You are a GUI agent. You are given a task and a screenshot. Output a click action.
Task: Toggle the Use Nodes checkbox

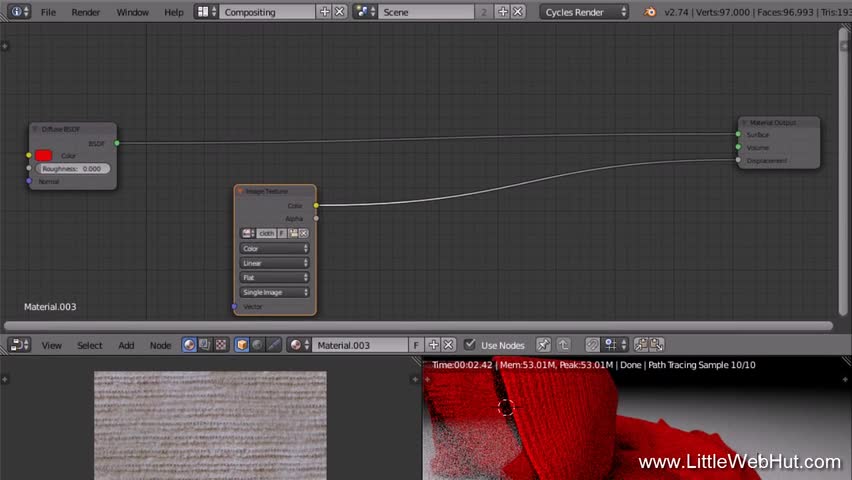tap(470, 344)
